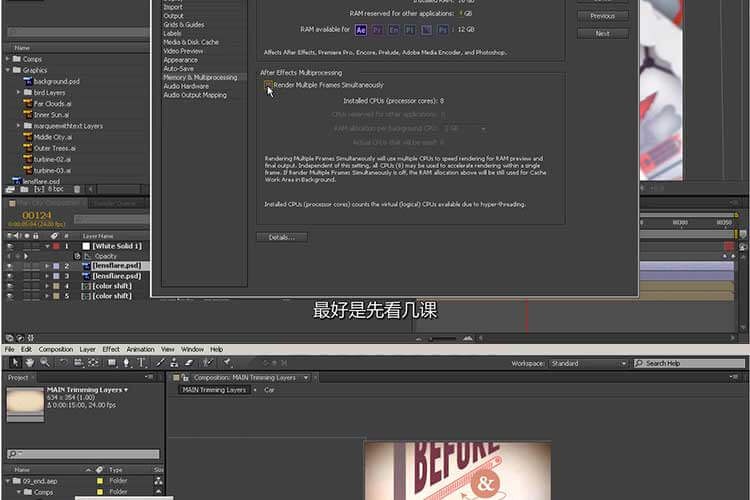Screen dimensions: 750x500
Task: Click the MAIN Trimming Layers breadcrumb button
Action: point(214,390)
